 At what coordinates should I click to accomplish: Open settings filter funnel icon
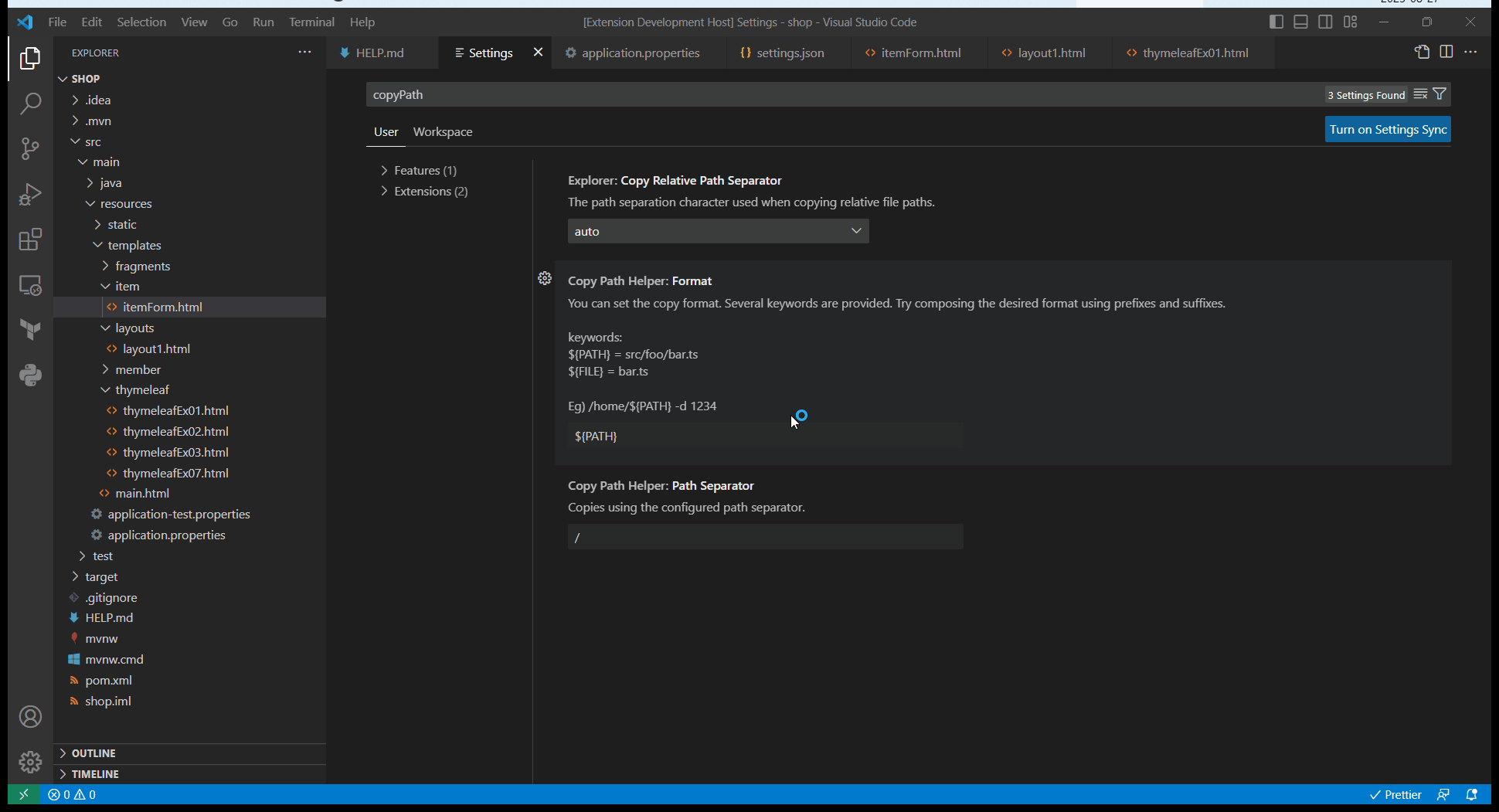pos(1440,94)
